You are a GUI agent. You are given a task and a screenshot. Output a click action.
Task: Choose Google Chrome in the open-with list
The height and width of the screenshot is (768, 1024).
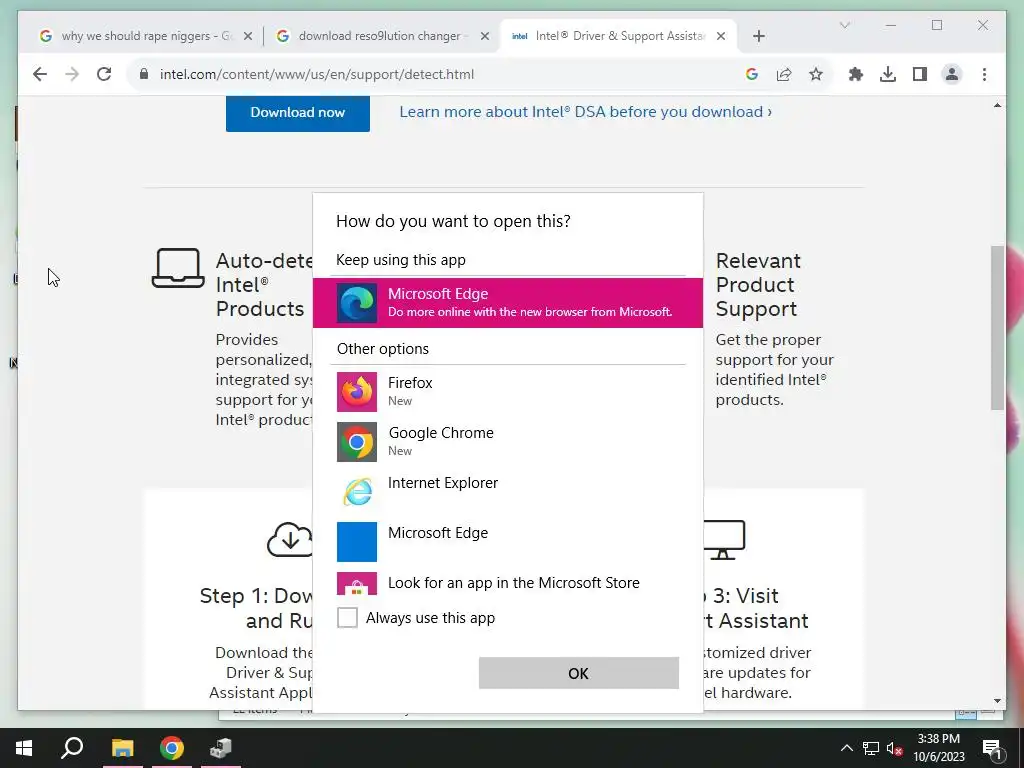[x=507, y=441]
